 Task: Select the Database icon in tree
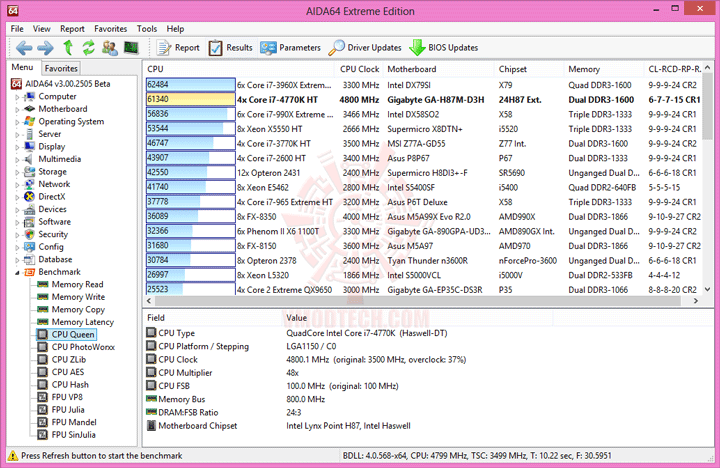coord(29,259)
